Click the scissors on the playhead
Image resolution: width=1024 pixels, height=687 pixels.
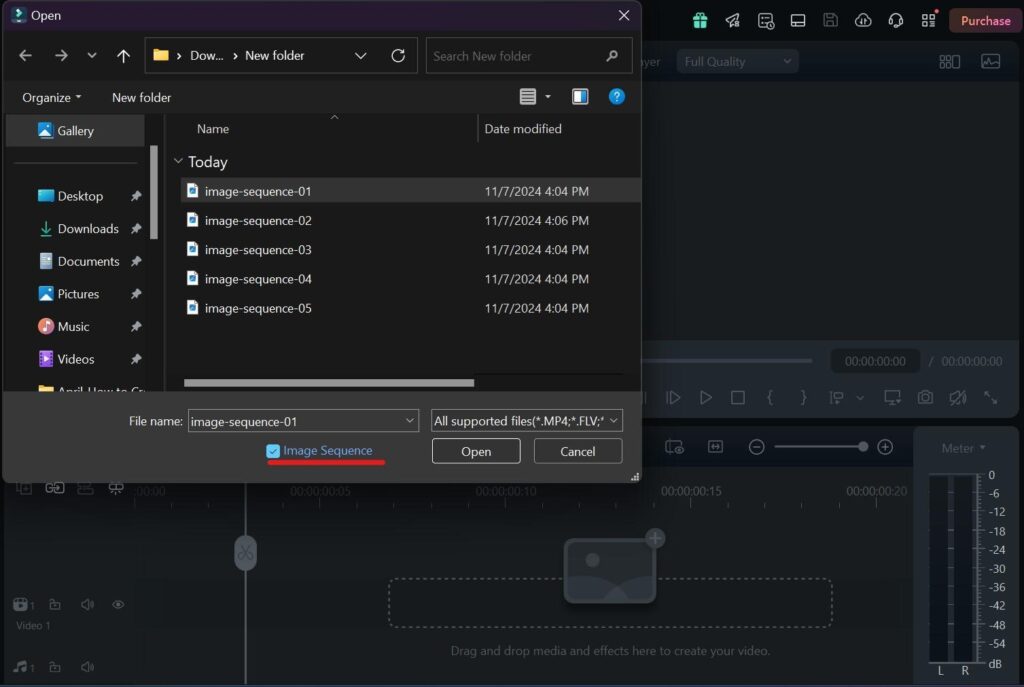coord(246,553)
